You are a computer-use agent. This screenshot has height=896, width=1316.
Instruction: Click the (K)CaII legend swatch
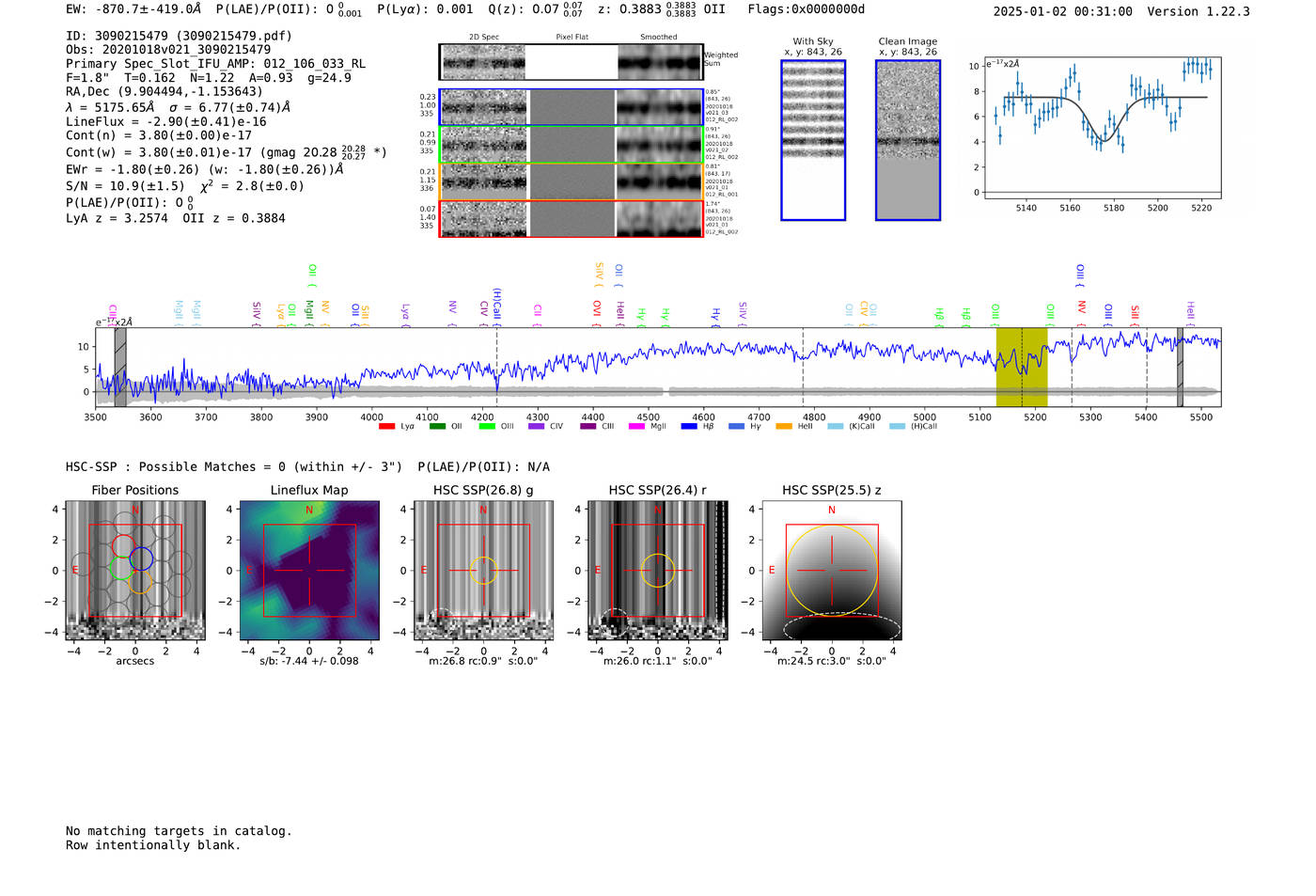click(835, 427)
